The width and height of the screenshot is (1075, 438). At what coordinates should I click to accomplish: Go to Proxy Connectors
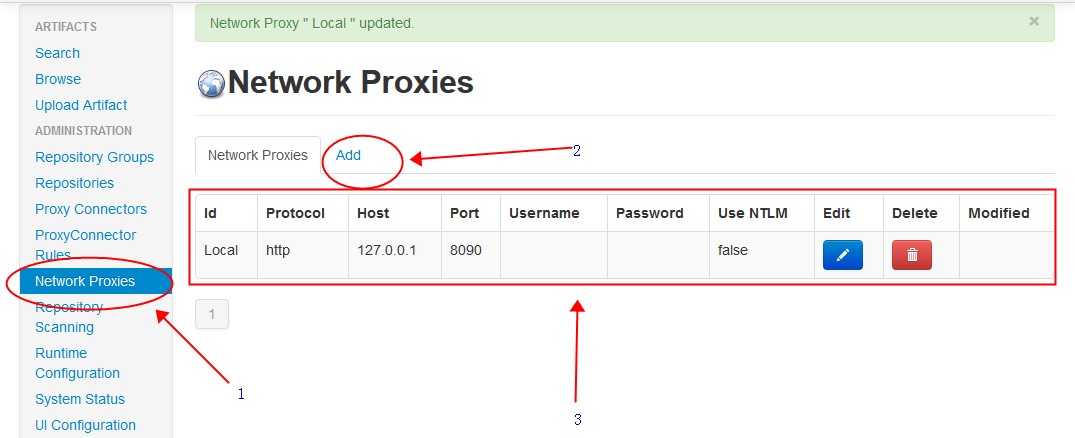[91, 209]
